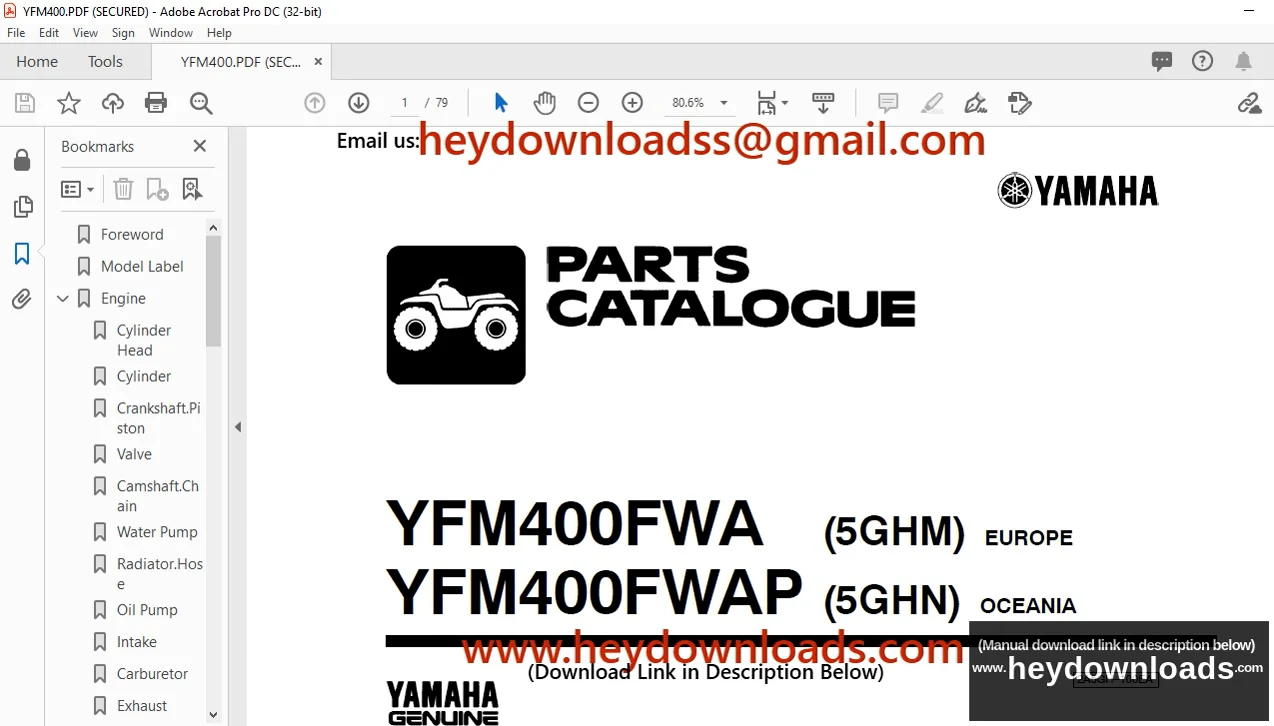1274x726 pixels.
Task: Switch to the Home tab
Action: click(x=37, y=61)
